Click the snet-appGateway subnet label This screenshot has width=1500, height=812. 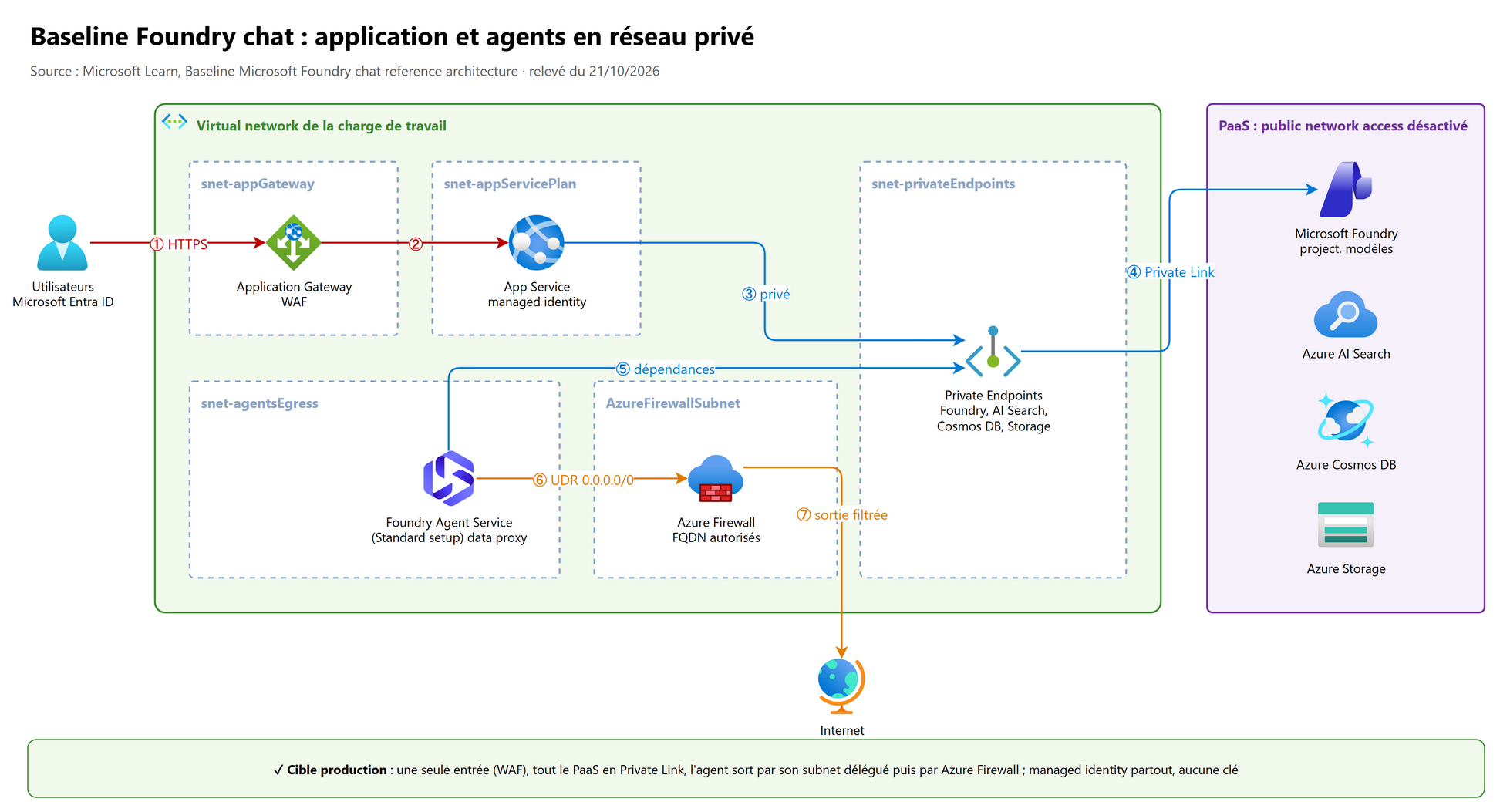tap(258, 184)
